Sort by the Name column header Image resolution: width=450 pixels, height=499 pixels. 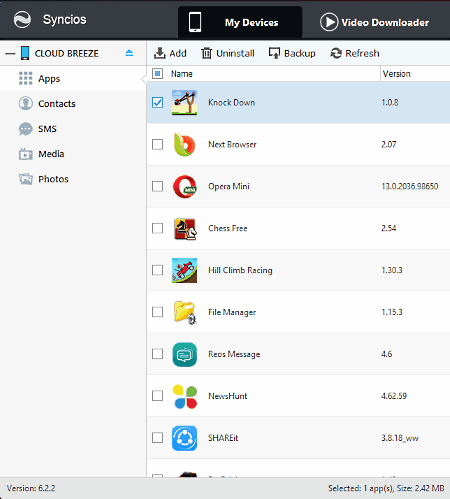[182, 74]
